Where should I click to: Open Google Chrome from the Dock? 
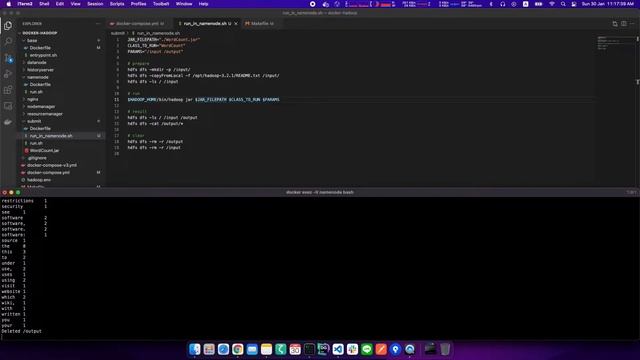pos(238,349)
